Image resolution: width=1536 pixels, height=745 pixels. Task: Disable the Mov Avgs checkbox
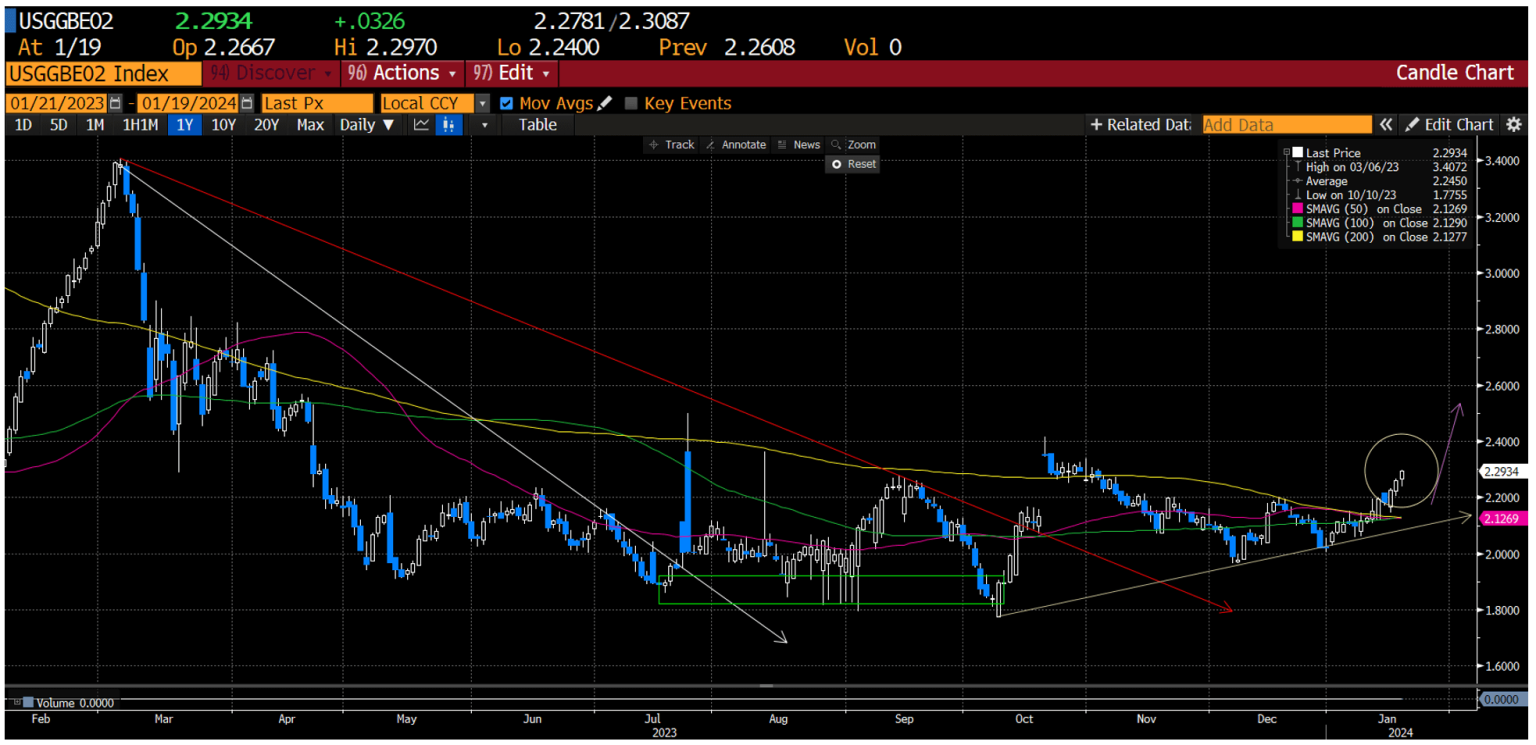tap(506, 103)
